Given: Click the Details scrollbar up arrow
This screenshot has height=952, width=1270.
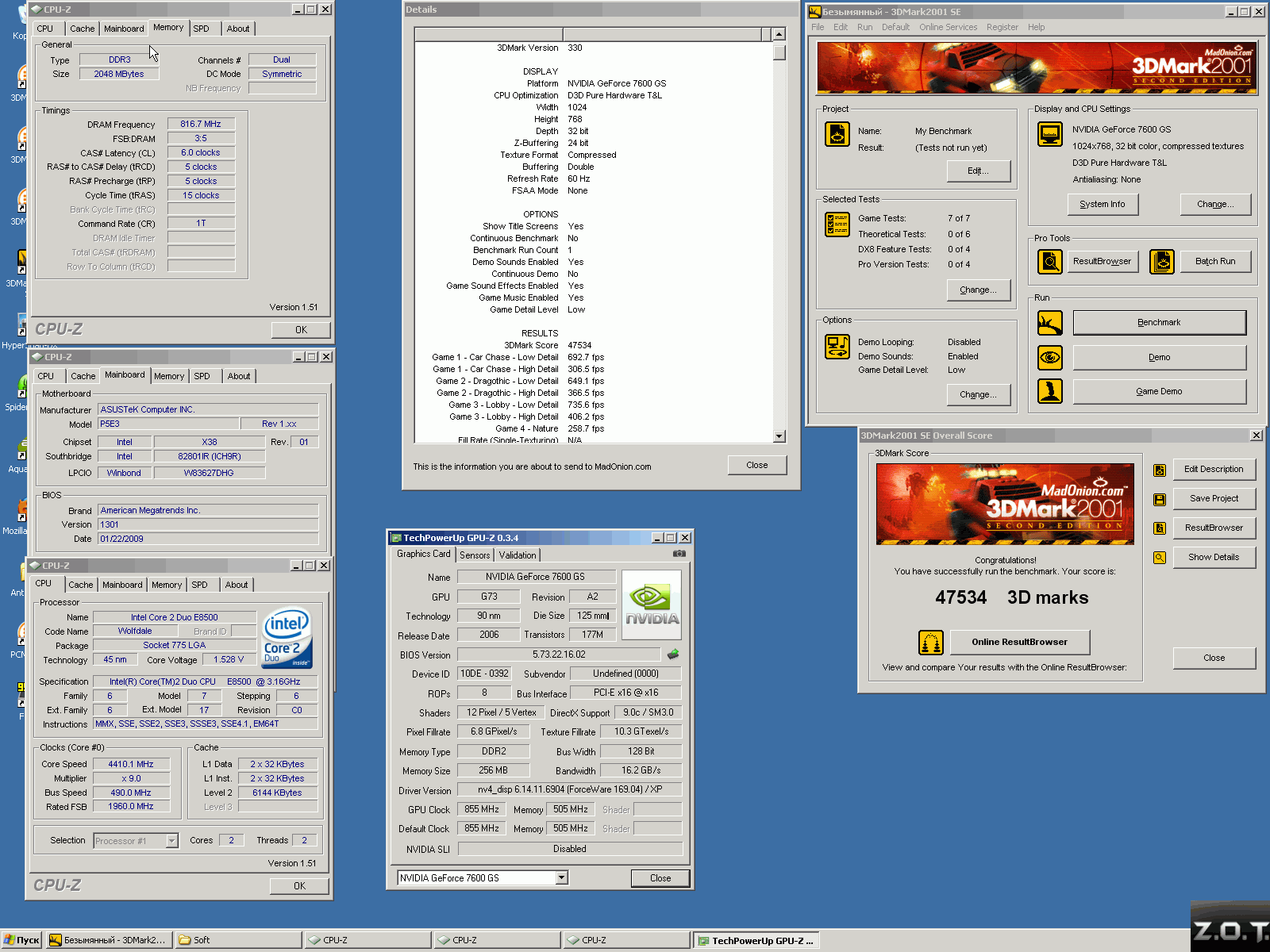Looking at the screenshot, I should (779, 34).
